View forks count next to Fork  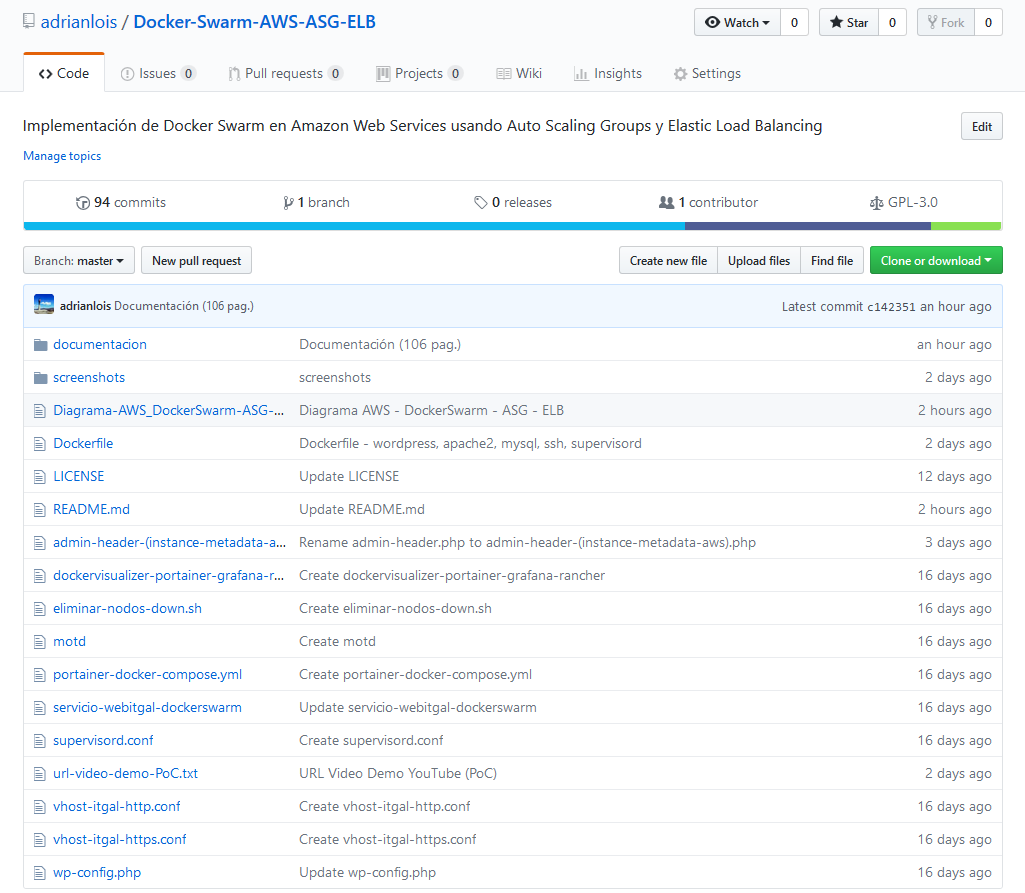[988, 22]
